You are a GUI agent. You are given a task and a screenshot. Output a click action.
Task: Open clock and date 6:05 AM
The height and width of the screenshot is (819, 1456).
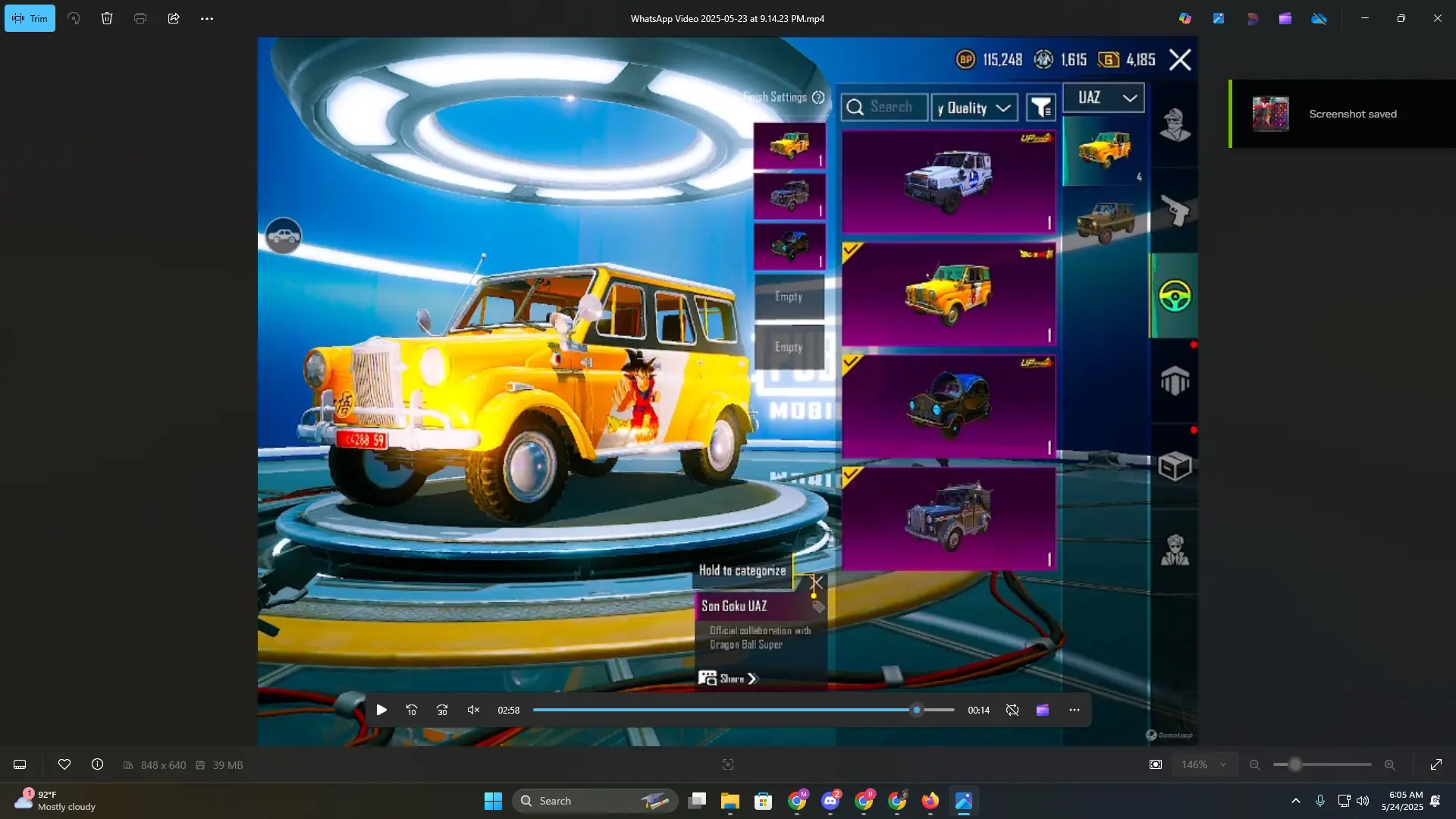click(x=1402, y=801)
